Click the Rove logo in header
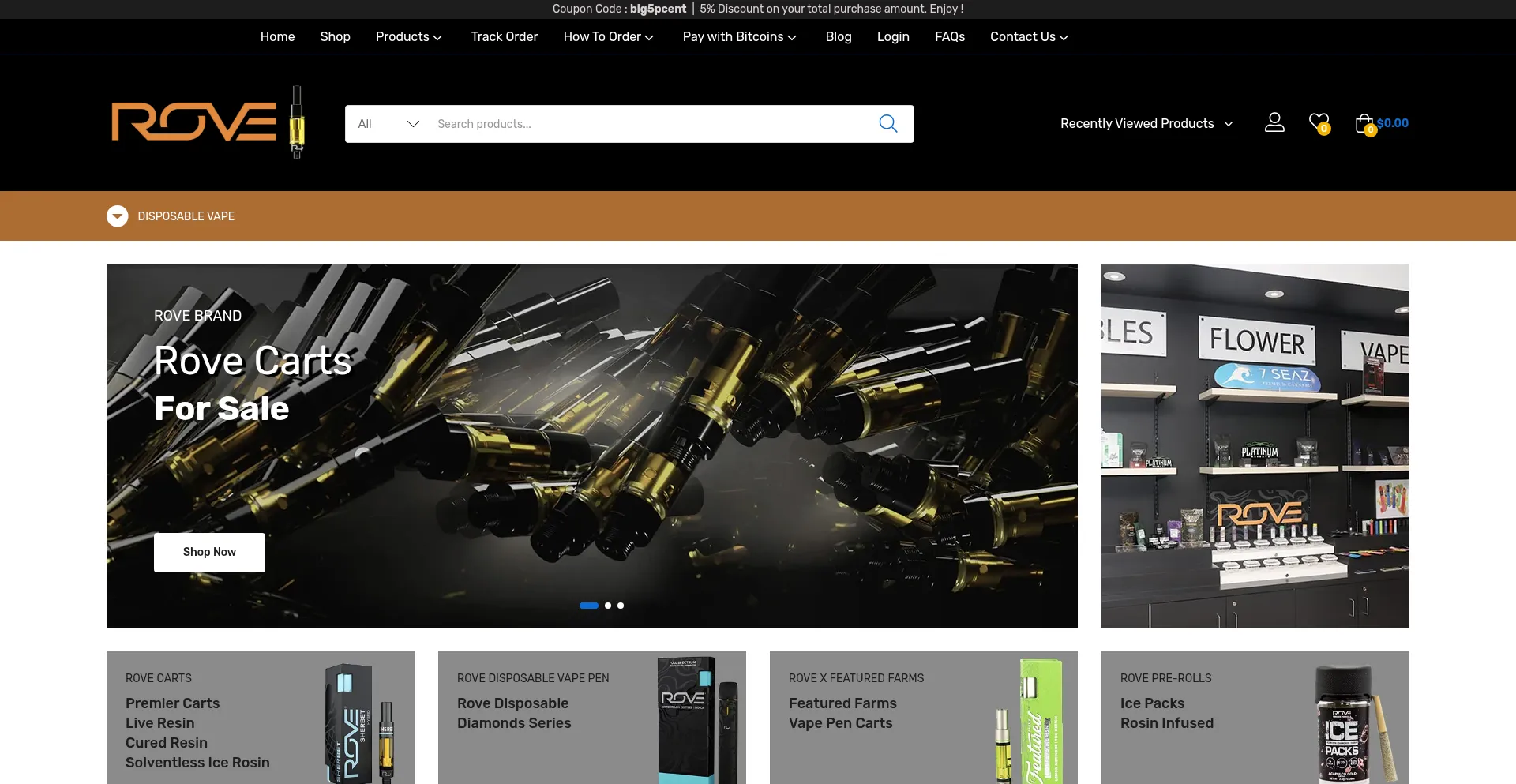This screenshot has height=784, width=1516. click(x=208, y=122)
